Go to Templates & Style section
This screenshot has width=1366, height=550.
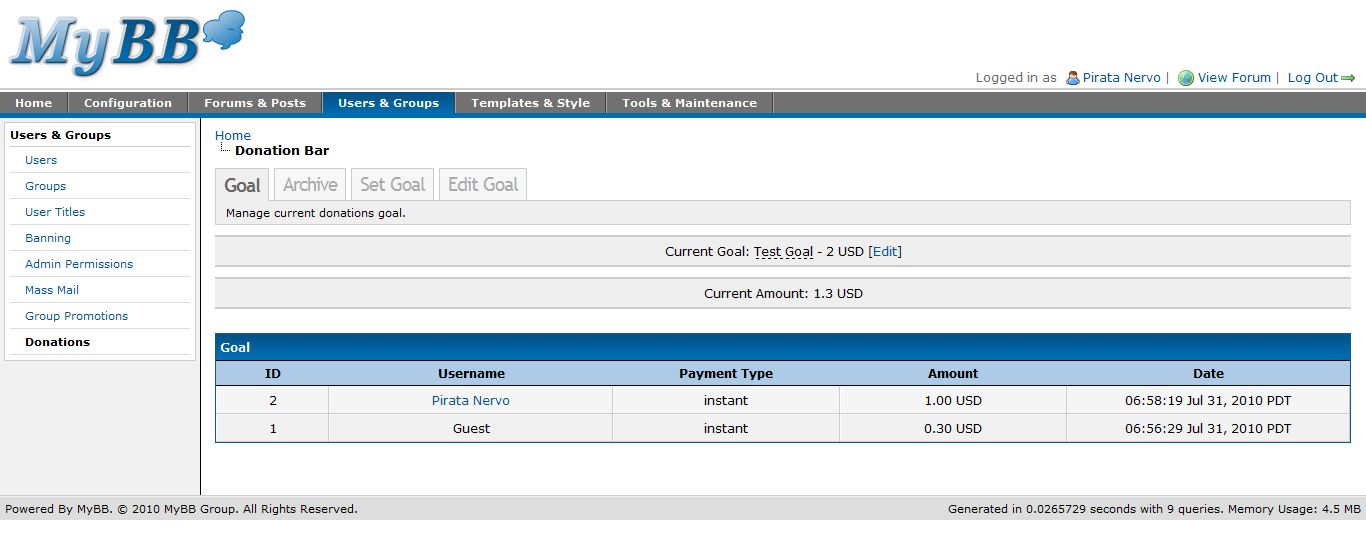[x=530, y=103]
